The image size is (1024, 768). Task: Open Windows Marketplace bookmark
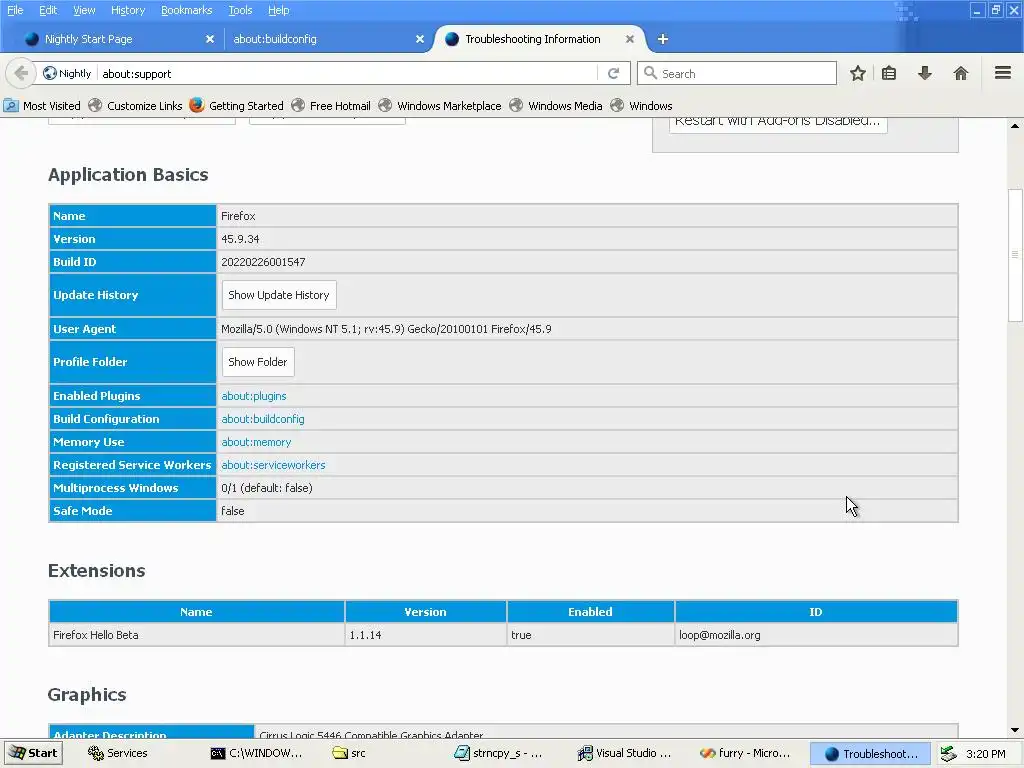pyautogui.click(x=441, y=106)
